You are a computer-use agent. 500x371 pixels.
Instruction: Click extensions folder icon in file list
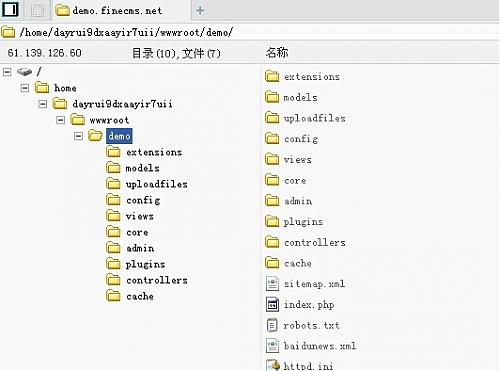[x=272, y=76]
